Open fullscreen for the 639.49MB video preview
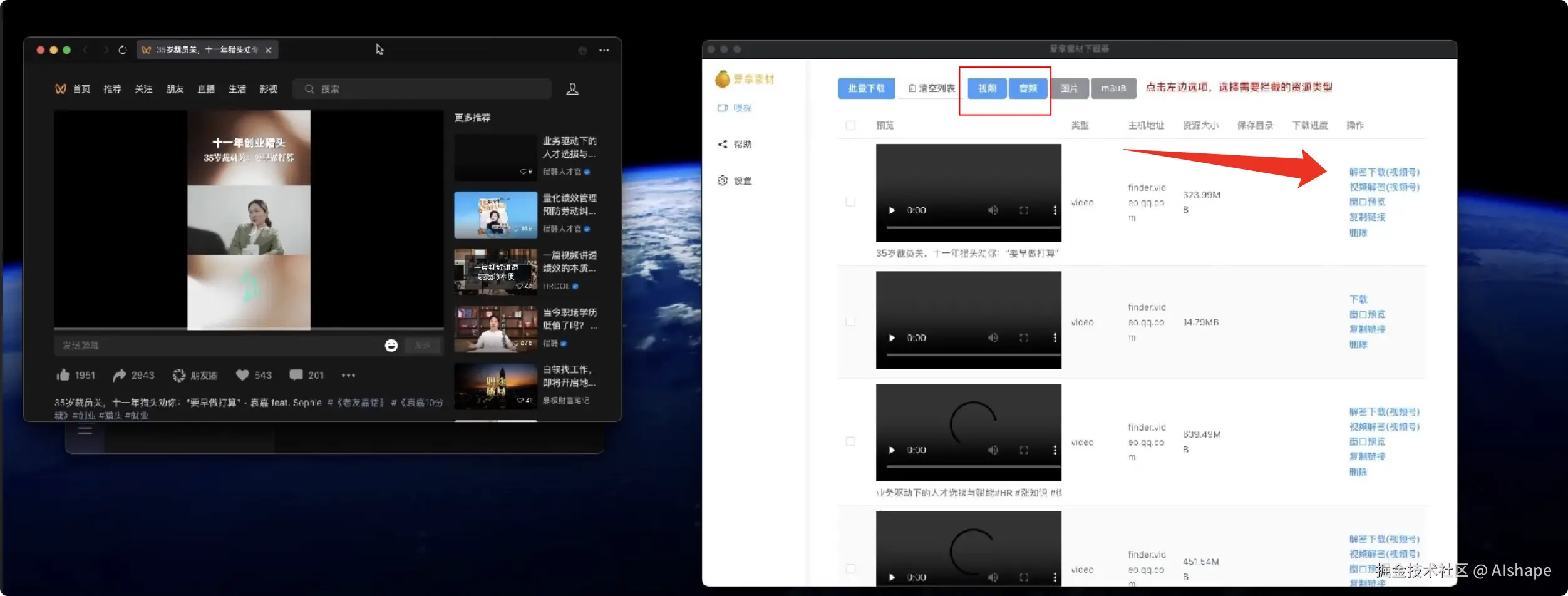This screenshot has height=596, width=1568. pyautogui.click(x=1024, y=450)
